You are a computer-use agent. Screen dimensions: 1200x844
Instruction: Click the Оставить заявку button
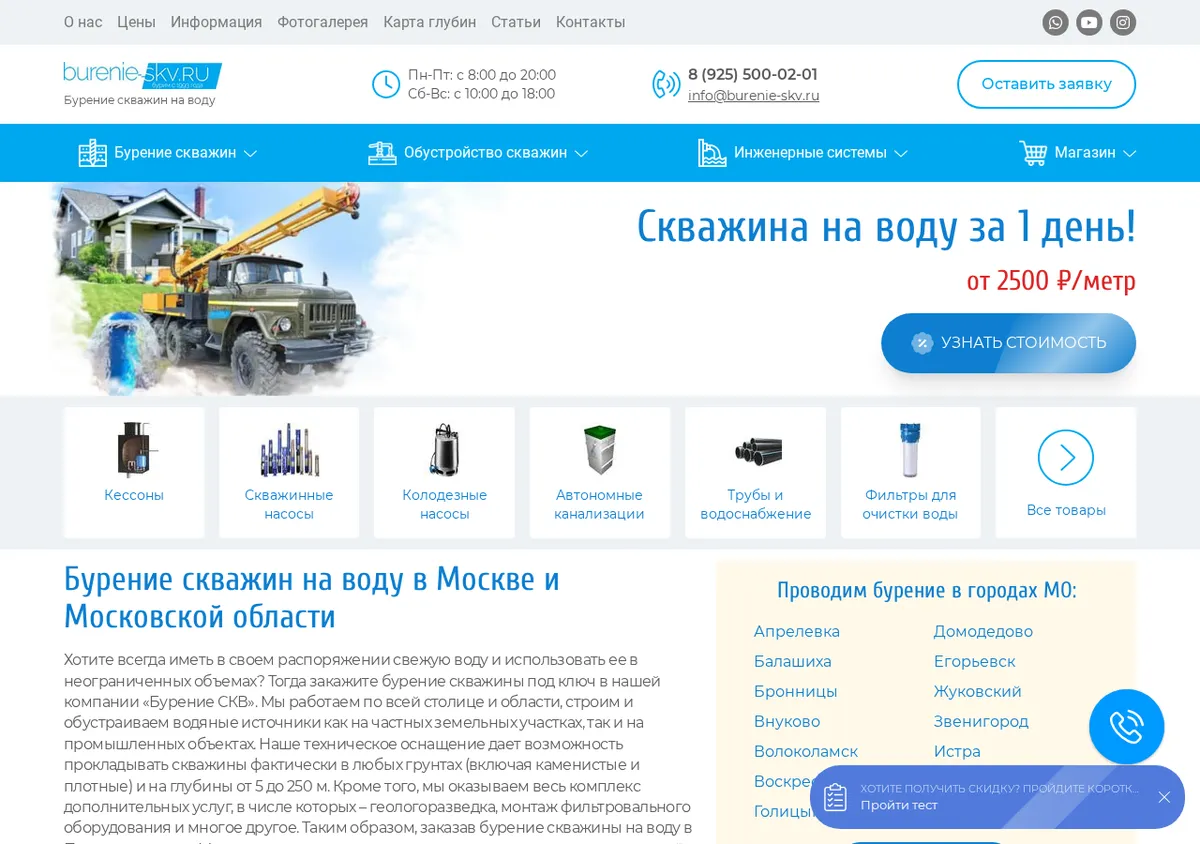pyautogui.click(x=1046, y=84)
